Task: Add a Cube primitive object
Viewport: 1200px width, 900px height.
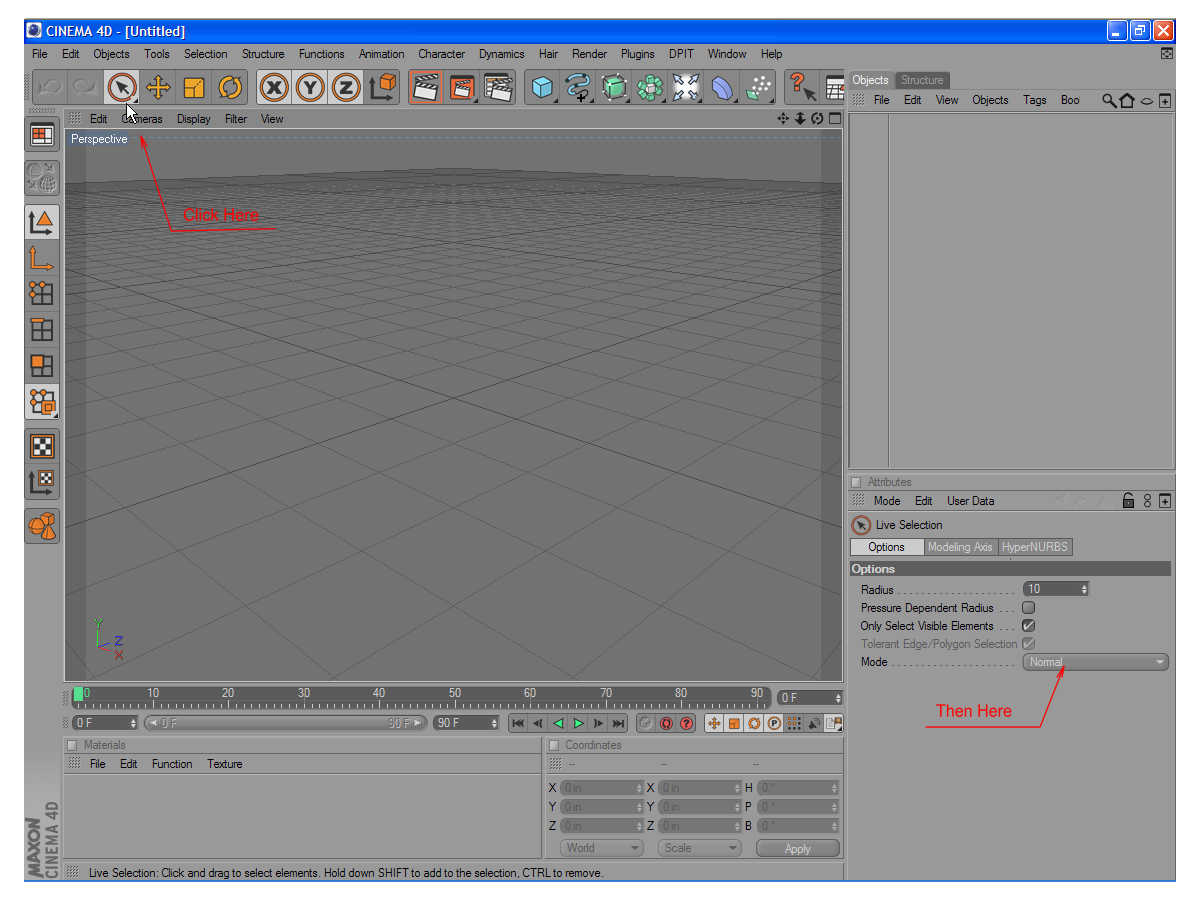Action: (542, 88)
